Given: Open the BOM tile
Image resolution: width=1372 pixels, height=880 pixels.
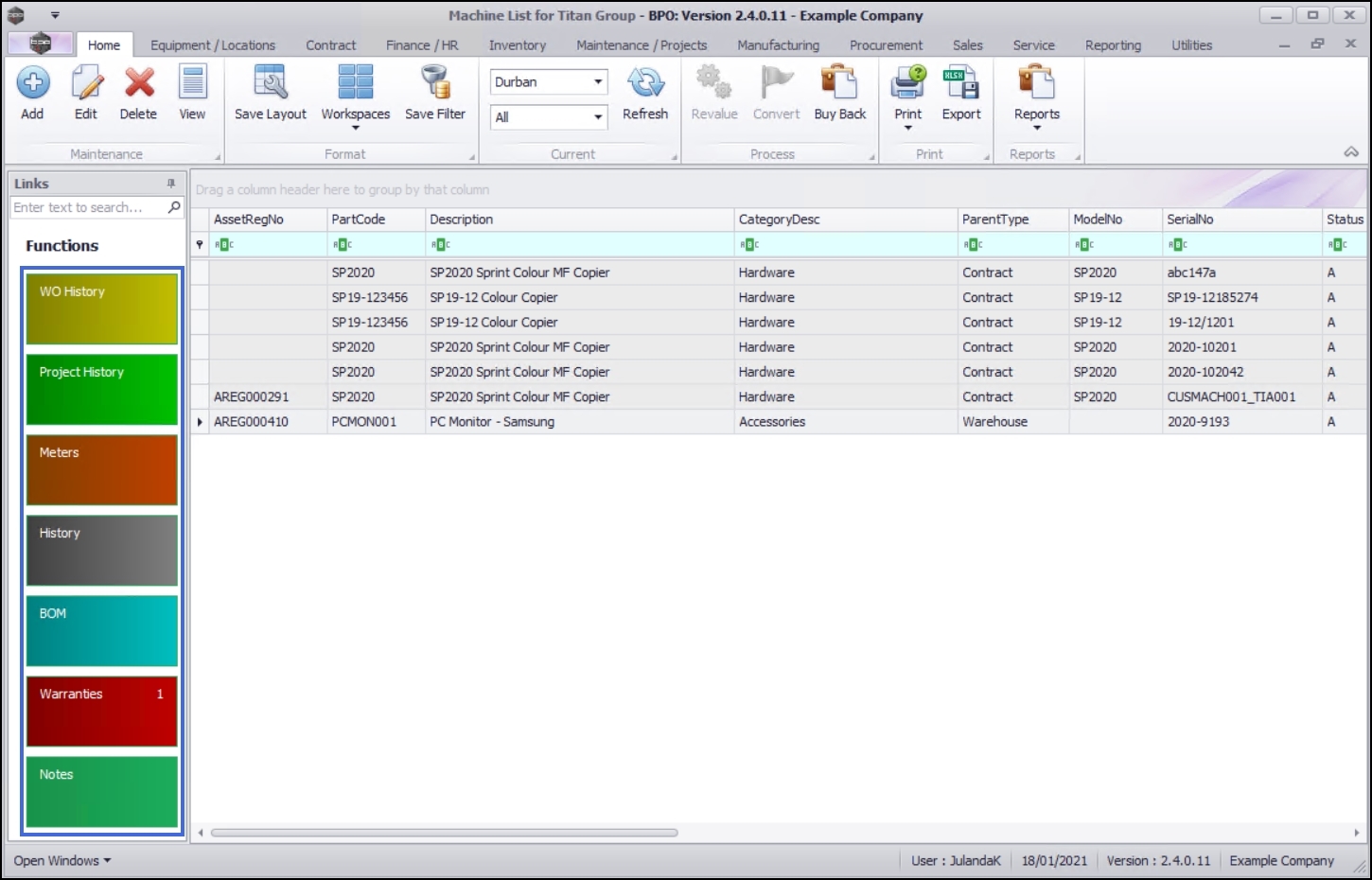Looking at the screenshot, I should [x=102, y=630].
